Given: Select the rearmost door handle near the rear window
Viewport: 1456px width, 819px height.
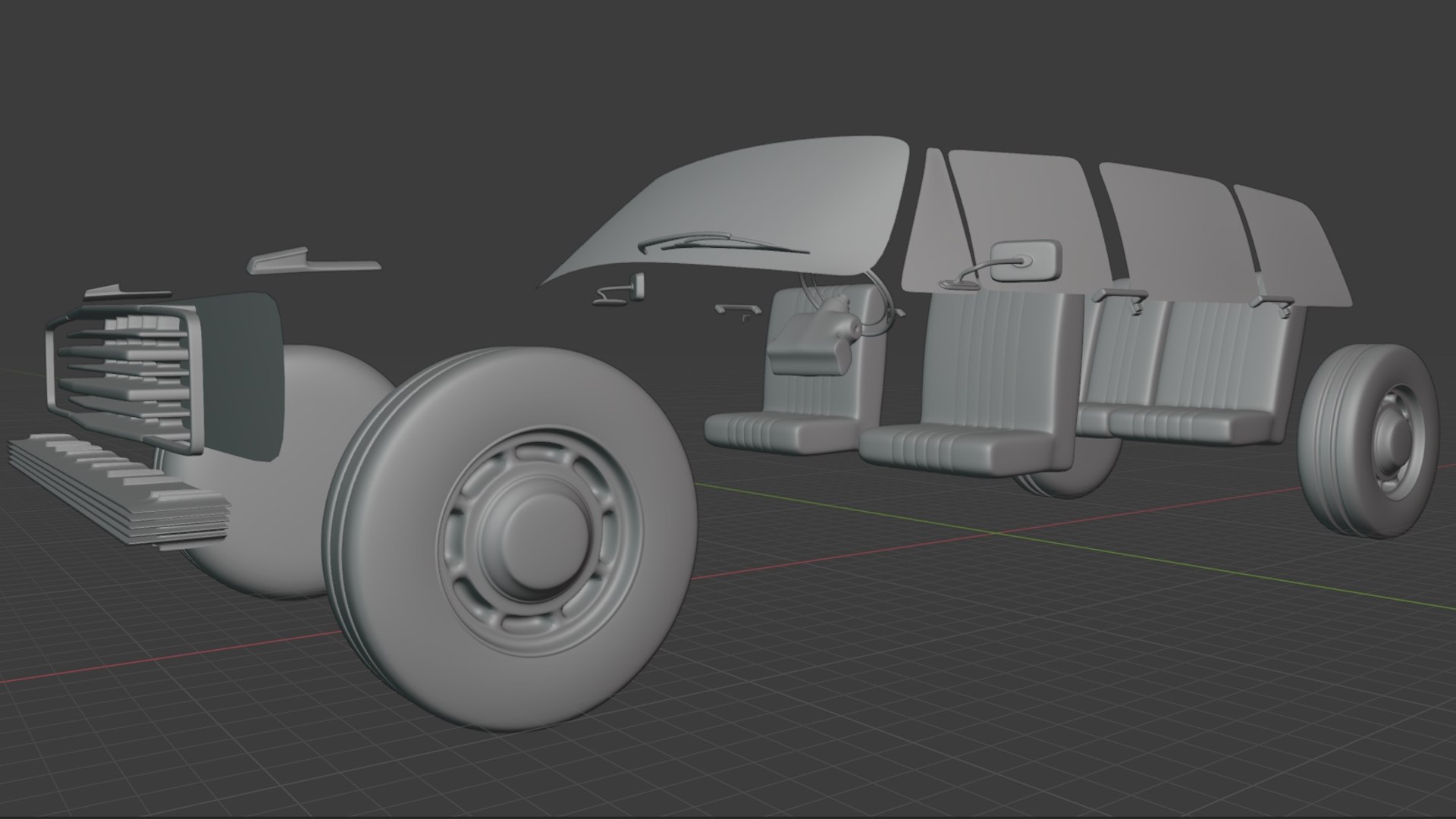Looking at the screenshot, I should click(1273, 306).
